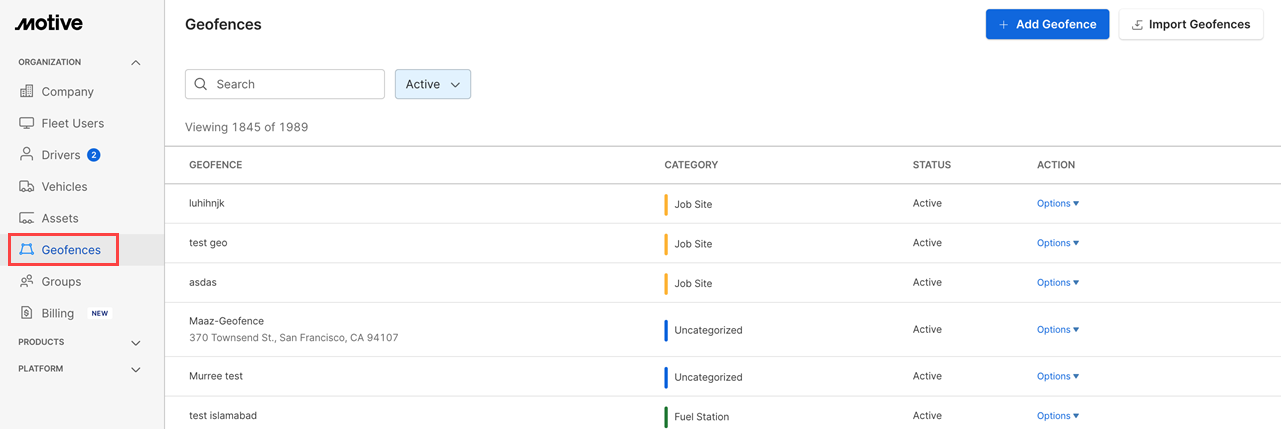Click the Geofences polygon icon in sidebar
Viewport: 1281px width, 429px height.
click(x=27, y=250)
